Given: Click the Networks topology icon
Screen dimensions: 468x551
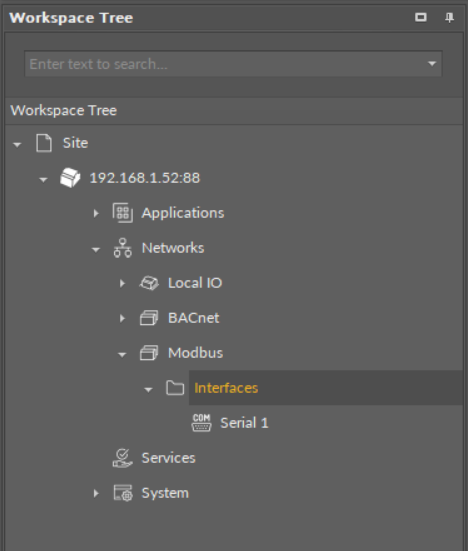Looking at the screenshot, I should point(123,248).
